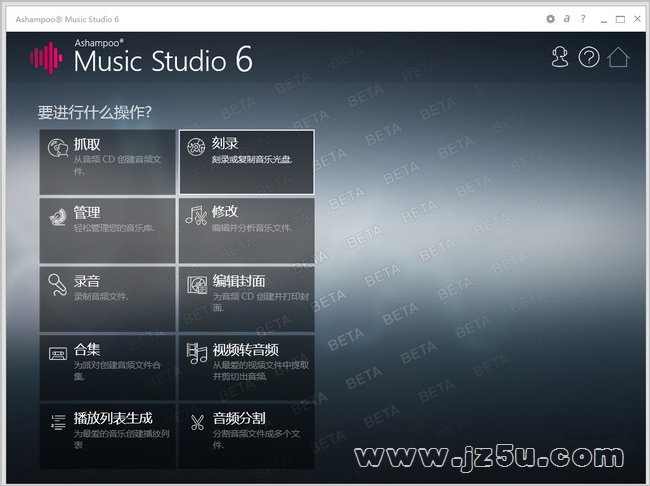The height and width of the screenshot is (486, 650).
Task: Click the 要进行什么操作? heading
Action: pos(95,112)
